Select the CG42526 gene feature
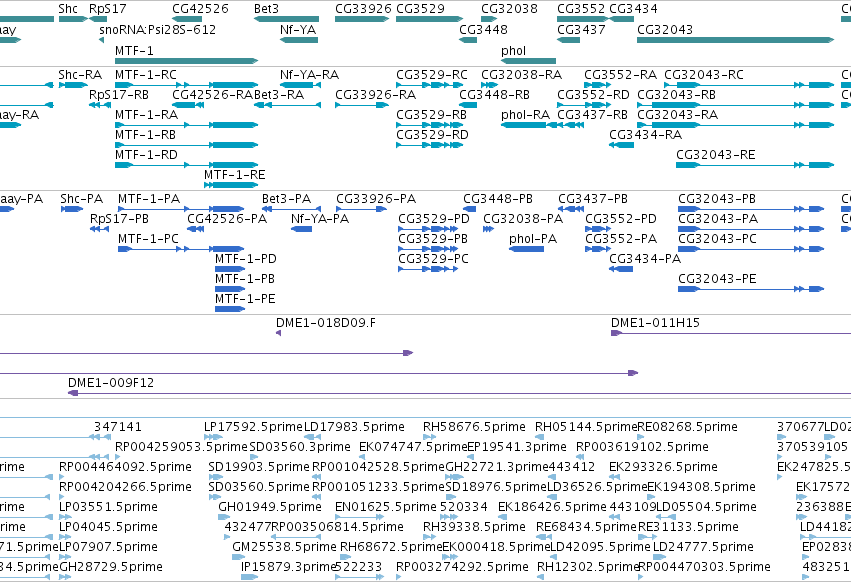The image size is (851, 582). click(187, 19)
